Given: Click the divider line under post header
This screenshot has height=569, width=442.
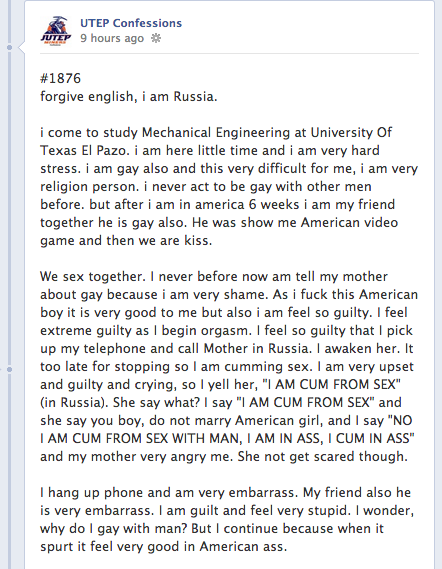Looking at the screenshot, I should point(229,54).
